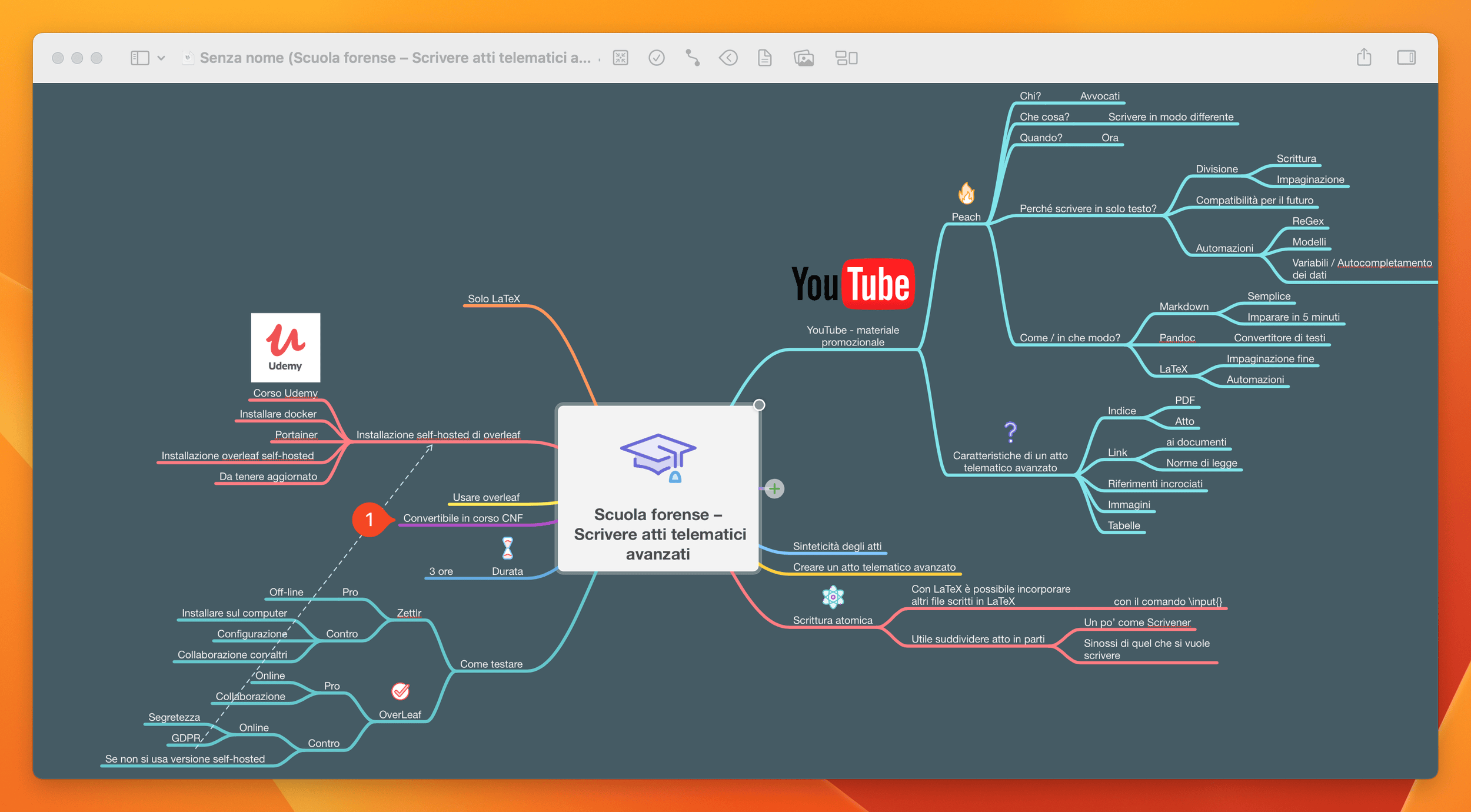Select the 'Installare docker' node
This screenshot has height=812, width=1471.
coord(278,414)
